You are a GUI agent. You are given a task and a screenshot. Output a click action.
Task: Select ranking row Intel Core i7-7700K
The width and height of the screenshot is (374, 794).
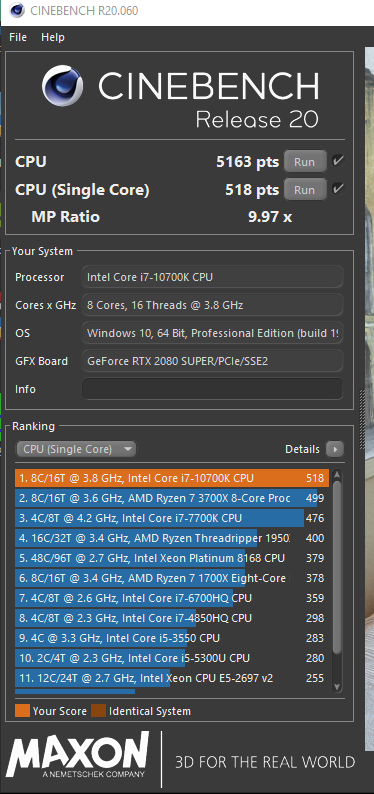click(172, 518)
